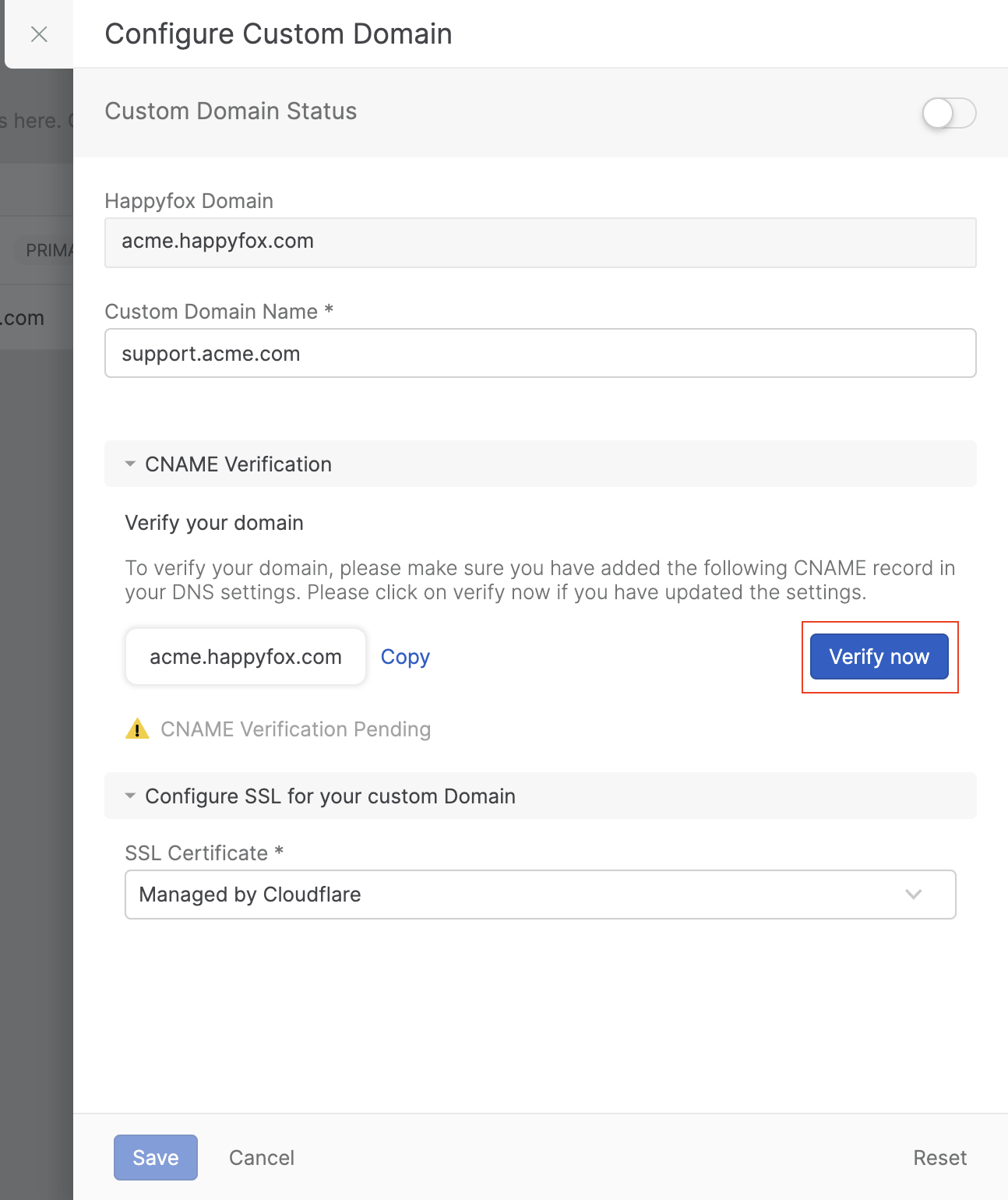Click the Happyfox Domain field
Image resolution: width=1008 pixels, height=1200 pixels.
540,242
